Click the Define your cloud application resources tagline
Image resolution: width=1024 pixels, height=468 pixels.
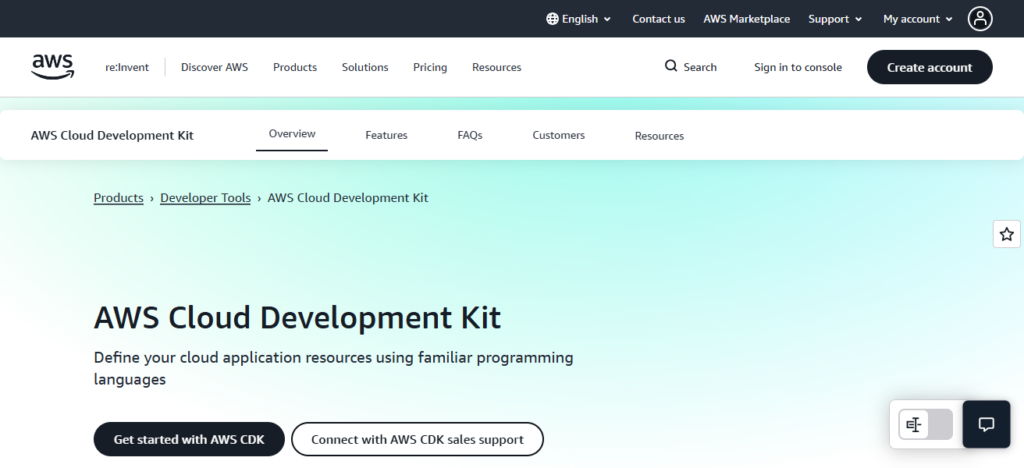pyautogui.click(x=334, y=368)
